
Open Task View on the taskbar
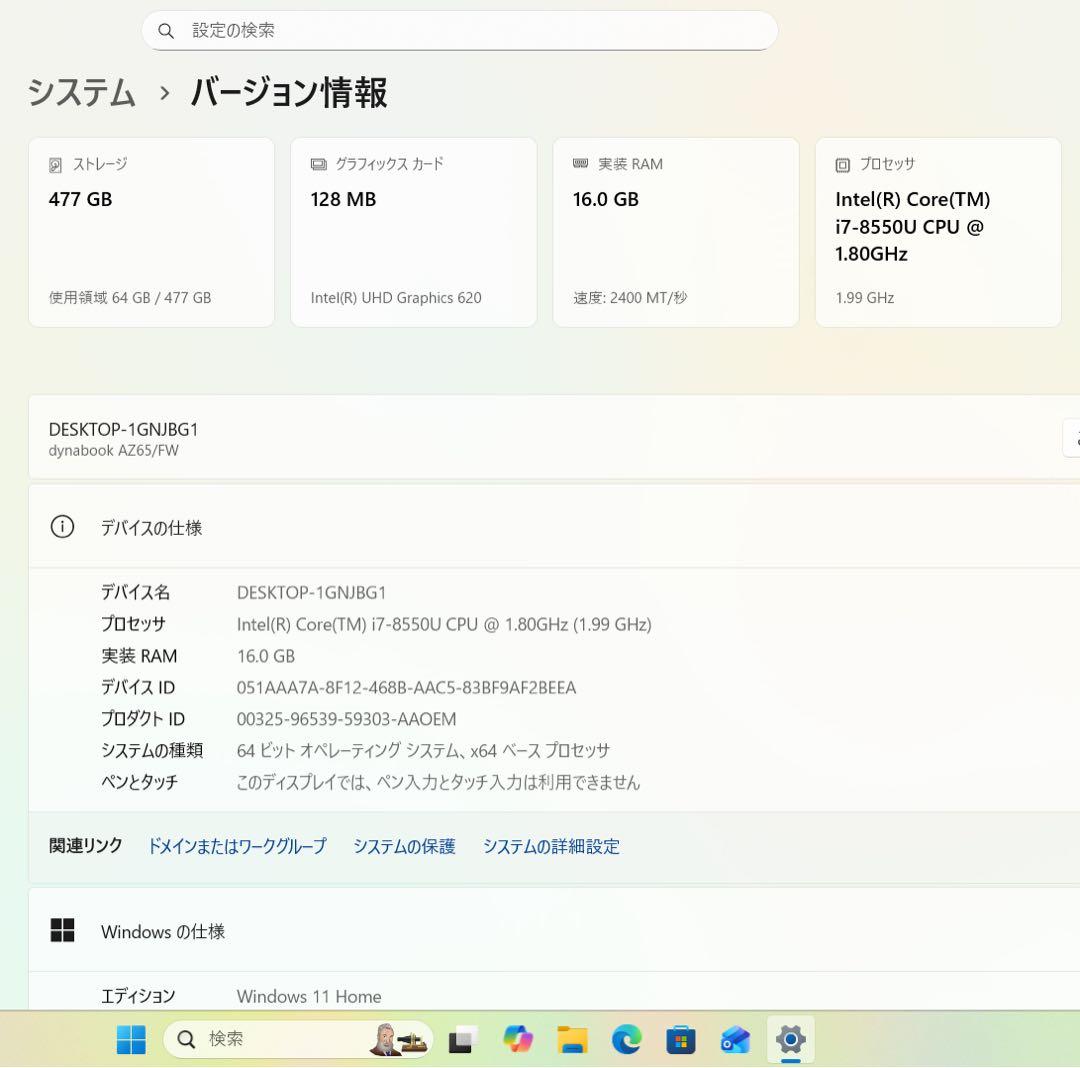tap(463, 1039)
